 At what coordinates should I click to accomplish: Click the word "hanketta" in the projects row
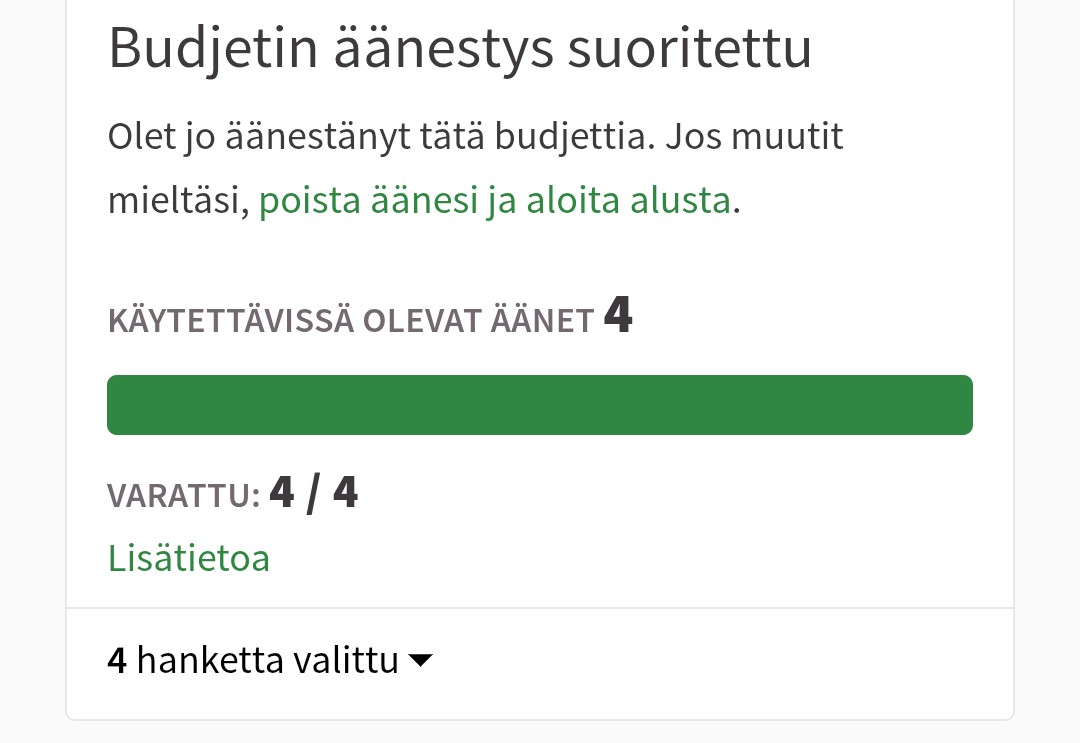tap(213, 661)
